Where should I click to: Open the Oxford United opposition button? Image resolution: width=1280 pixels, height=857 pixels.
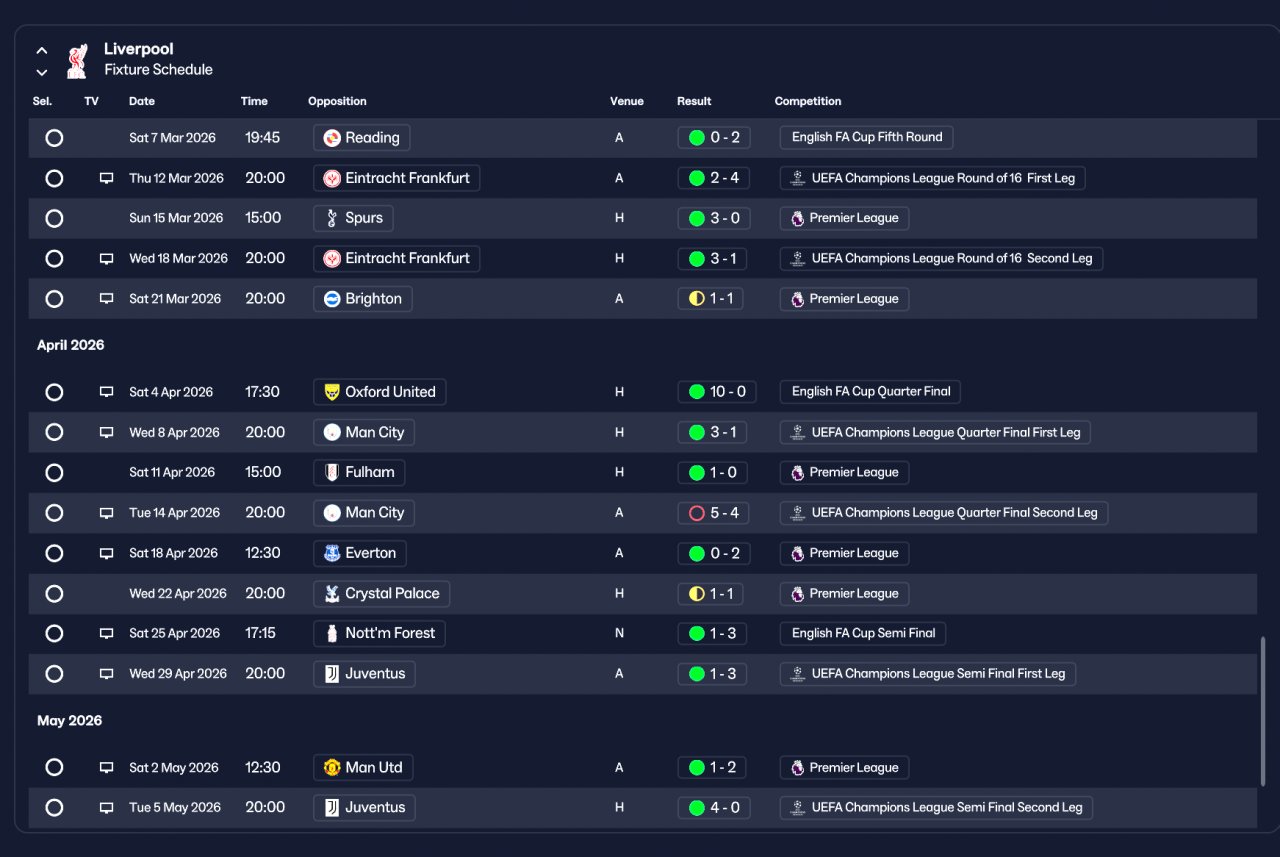(379, 392)
